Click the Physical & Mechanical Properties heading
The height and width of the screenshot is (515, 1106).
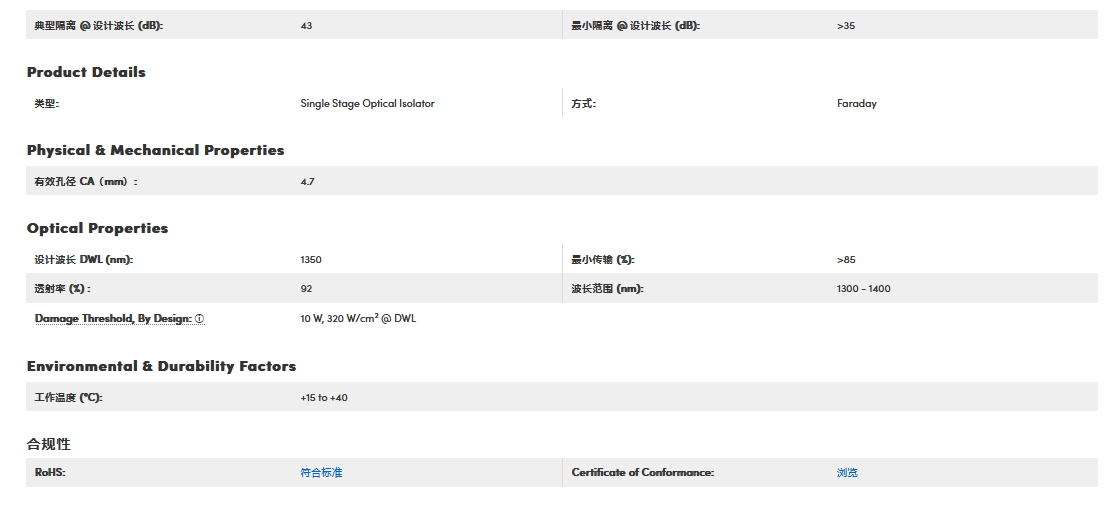[155, 150]
